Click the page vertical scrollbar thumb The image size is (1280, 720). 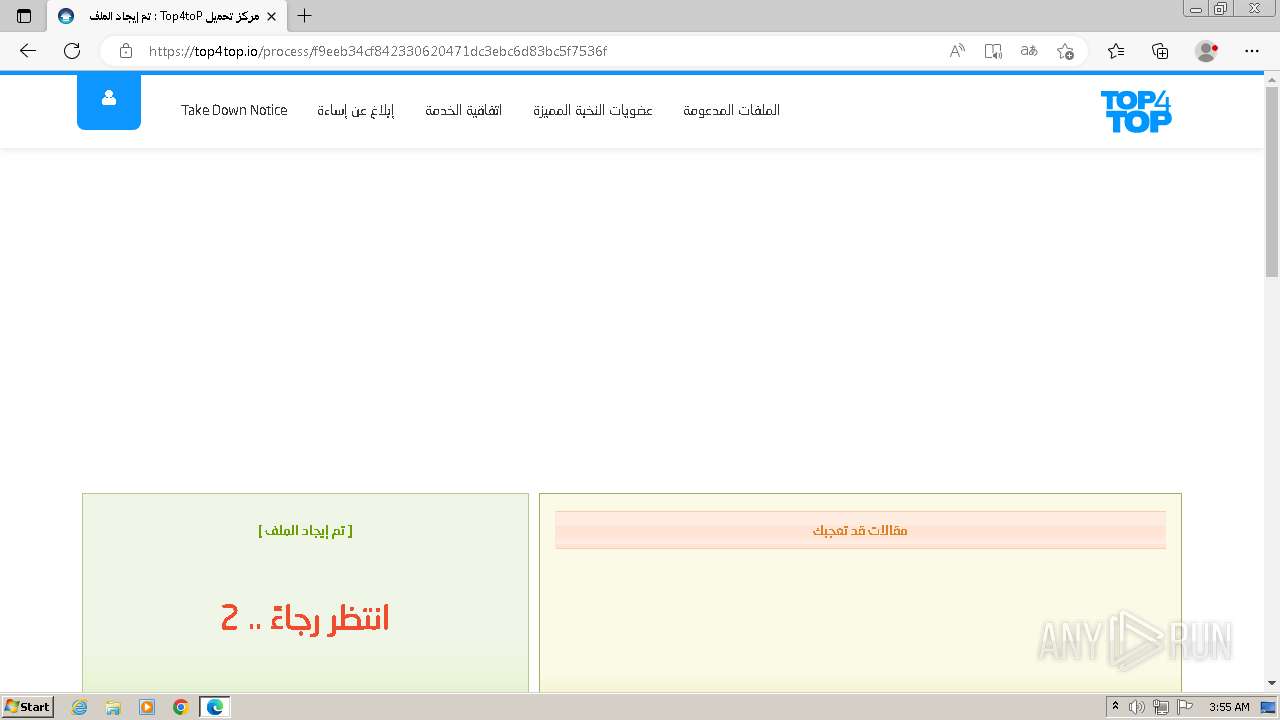(1272, 182)
